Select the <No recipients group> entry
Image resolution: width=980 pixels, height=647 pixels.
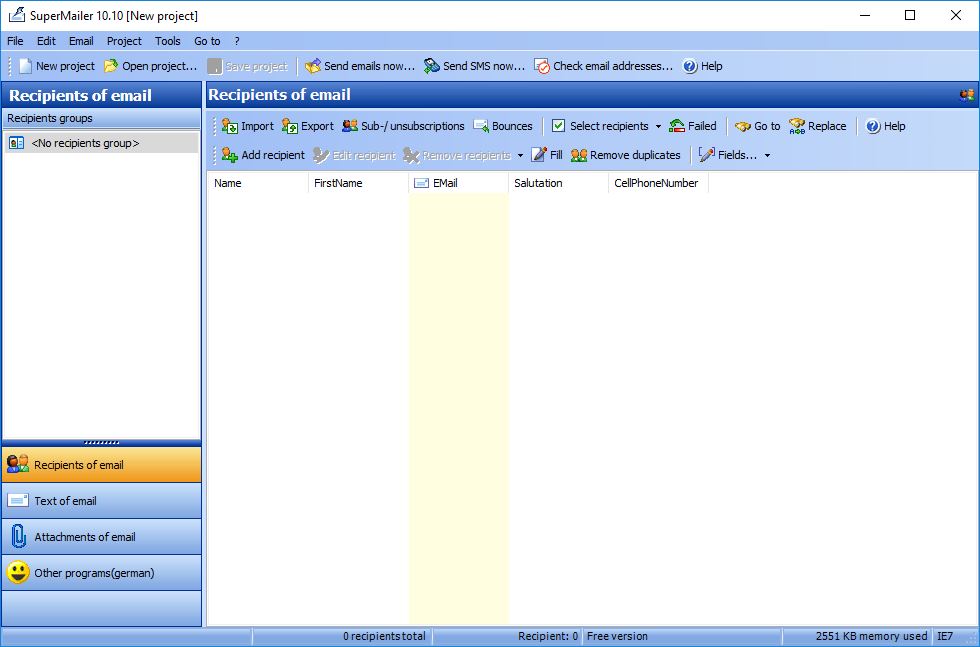pos(101,143)
